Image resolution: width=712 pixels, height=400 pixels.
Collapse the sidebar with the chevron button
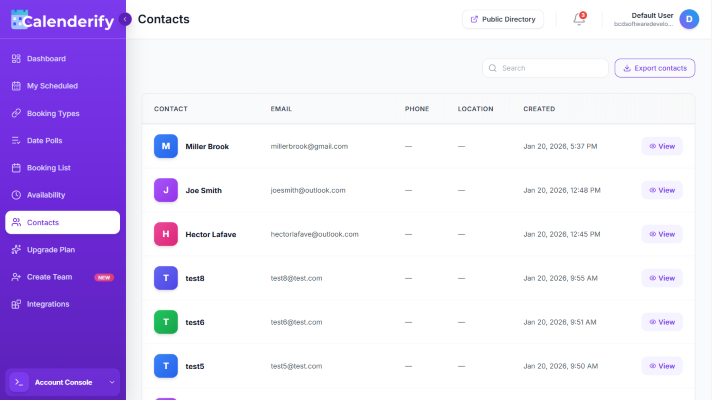[125, 19]
